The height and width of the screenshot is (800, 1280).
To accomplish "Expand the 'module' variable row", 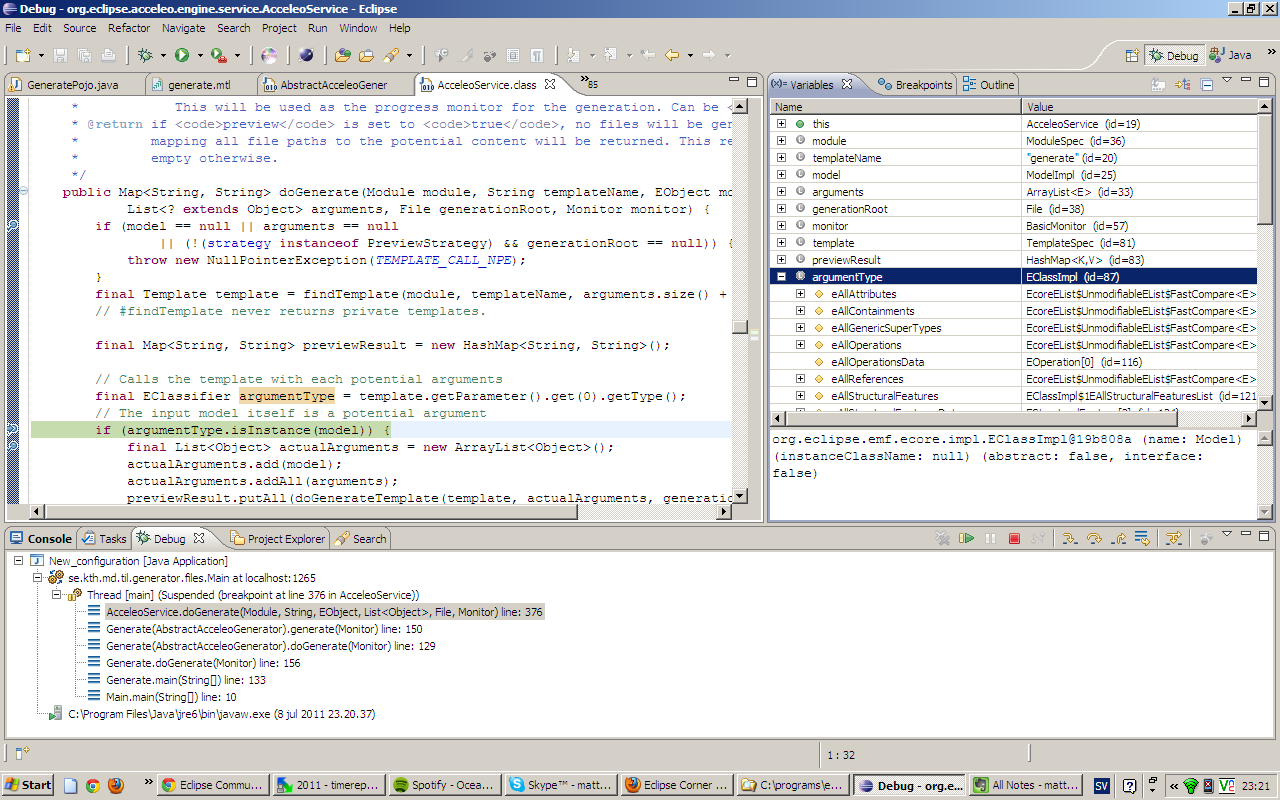I will (782, 141).
